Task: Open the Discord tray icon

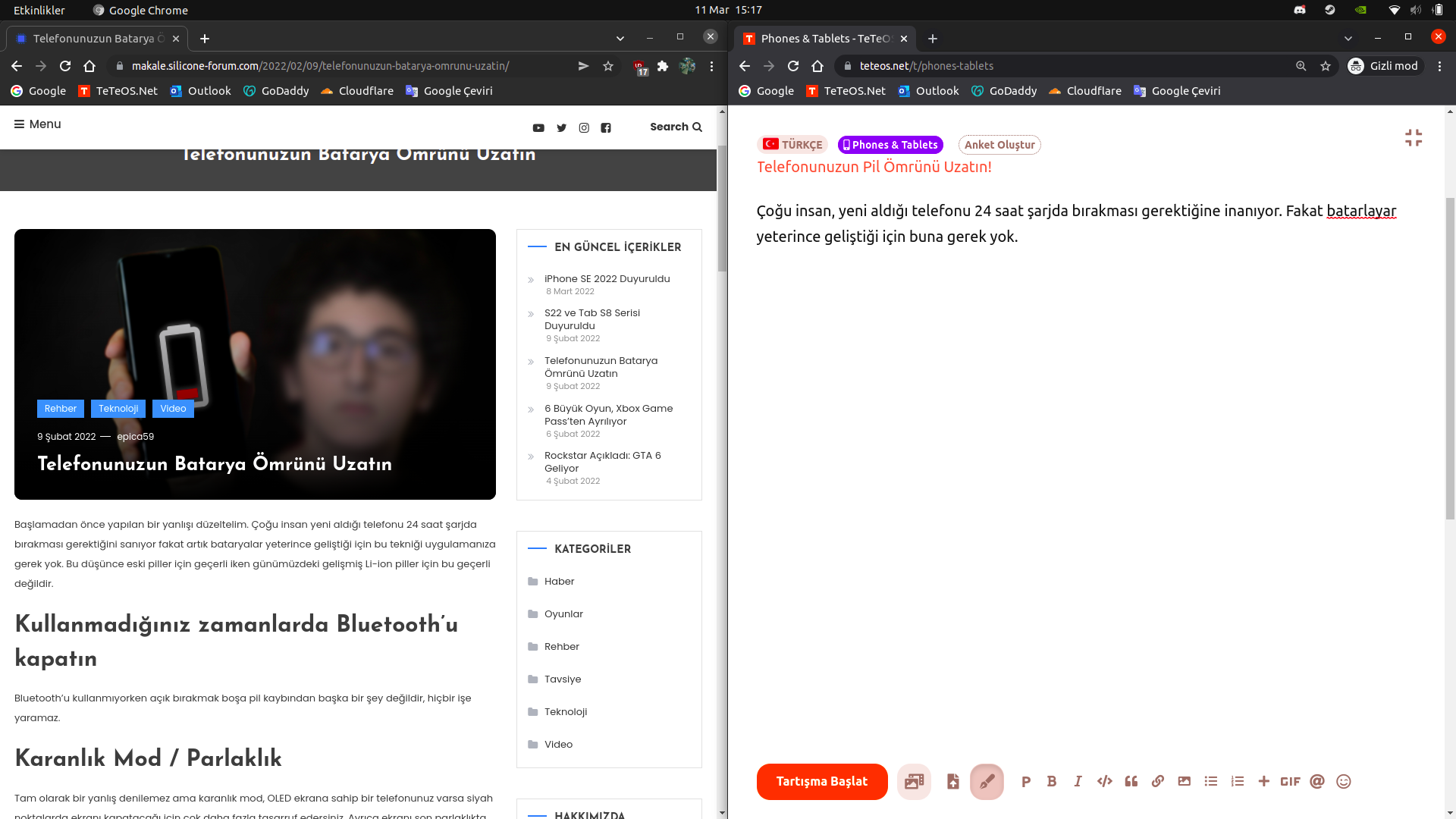Action: pyautogui.click(x=1300, y=10)
